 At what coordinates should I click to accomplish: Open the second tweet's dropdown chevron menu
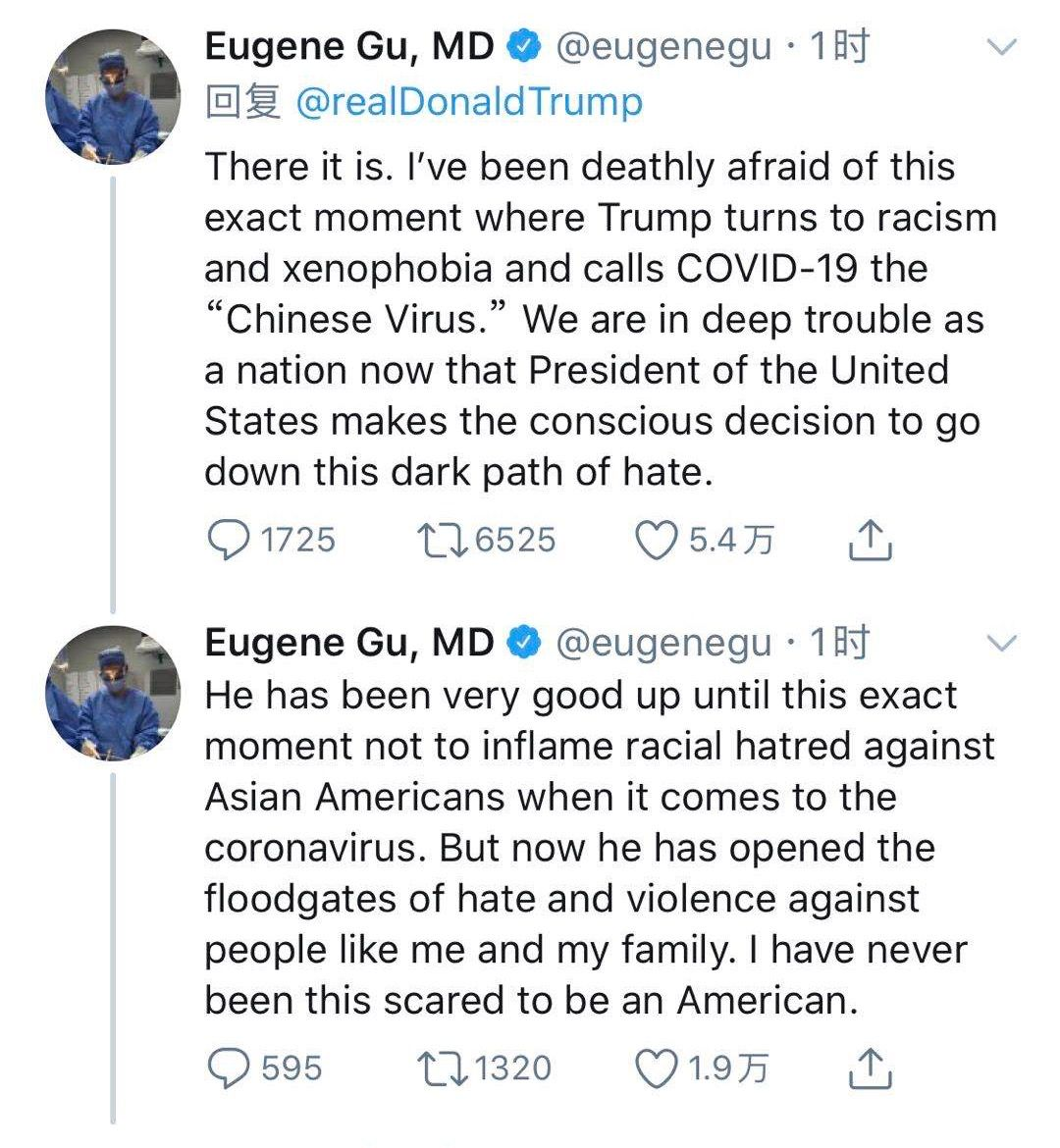(1002, 644)
